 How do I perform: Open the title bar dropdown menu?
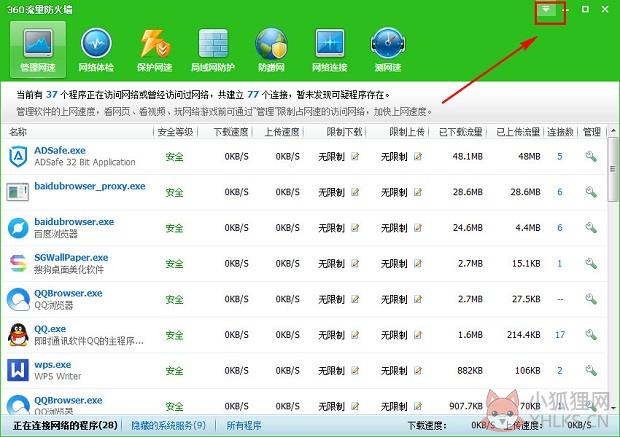point(546,9)
